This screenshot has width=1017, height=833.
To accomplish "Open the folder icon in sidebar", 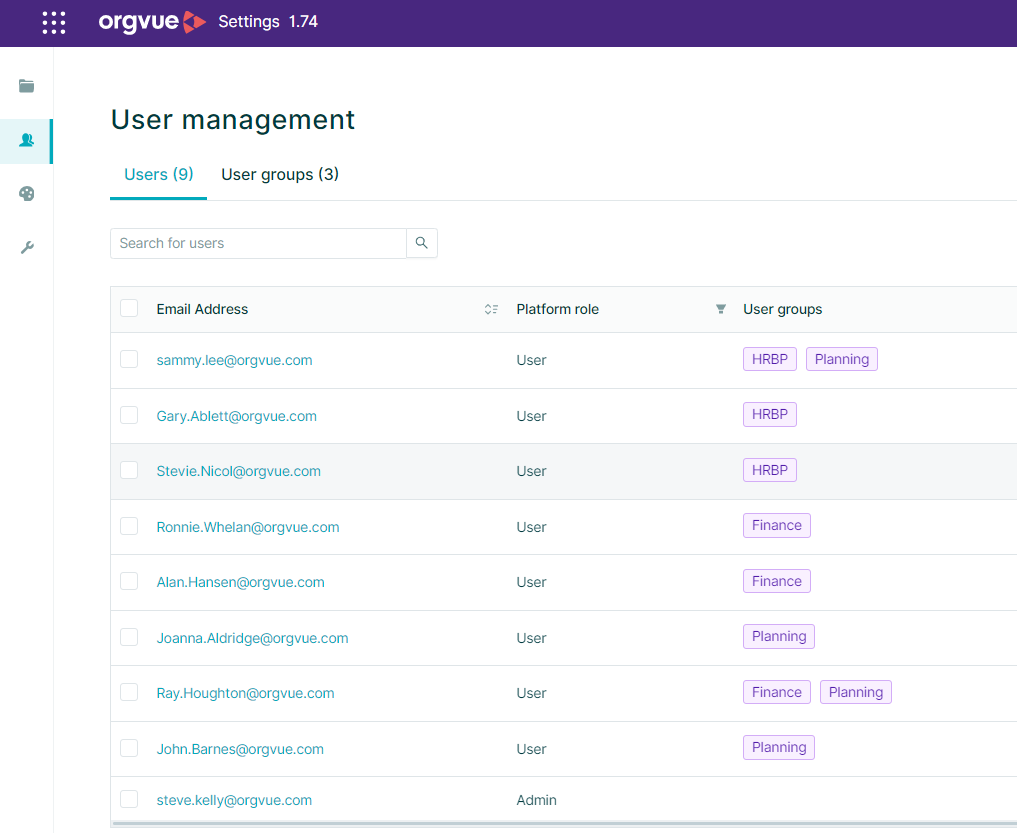I will (x=27, y=86).
